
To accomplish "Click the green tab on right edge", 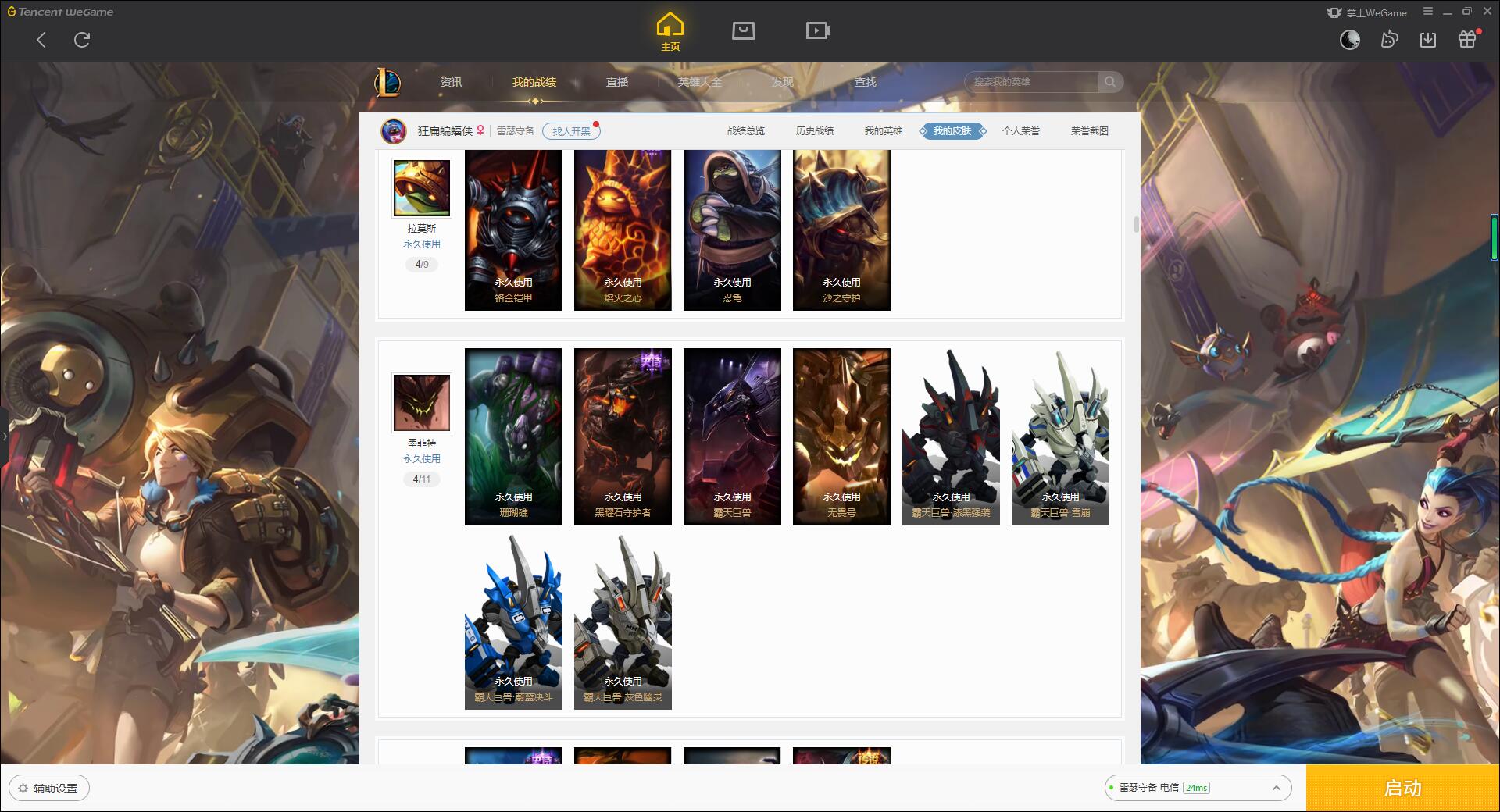I will tap(1495, 237).
